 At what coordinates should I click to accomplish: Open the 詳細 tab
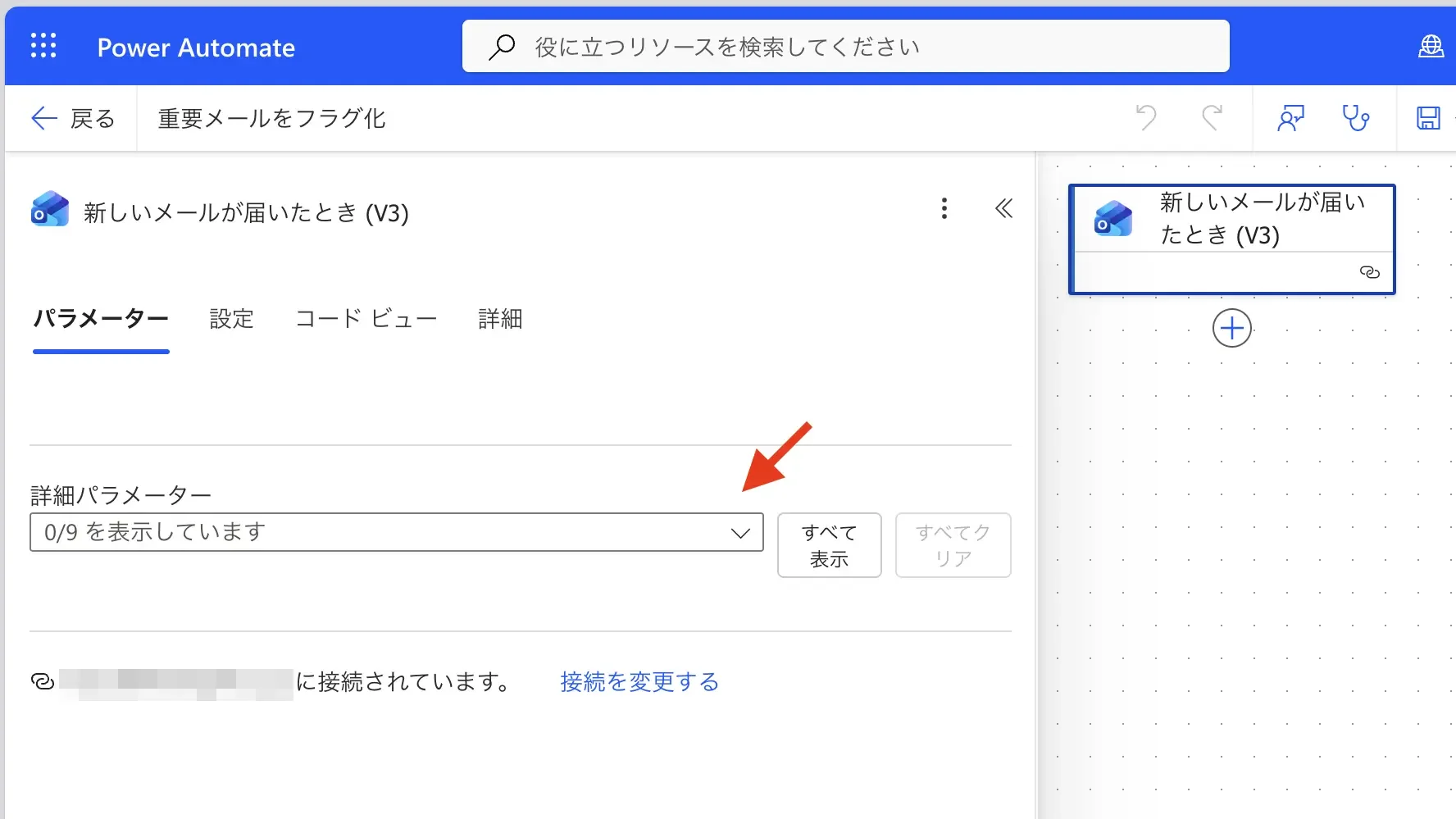click(500, 319)
